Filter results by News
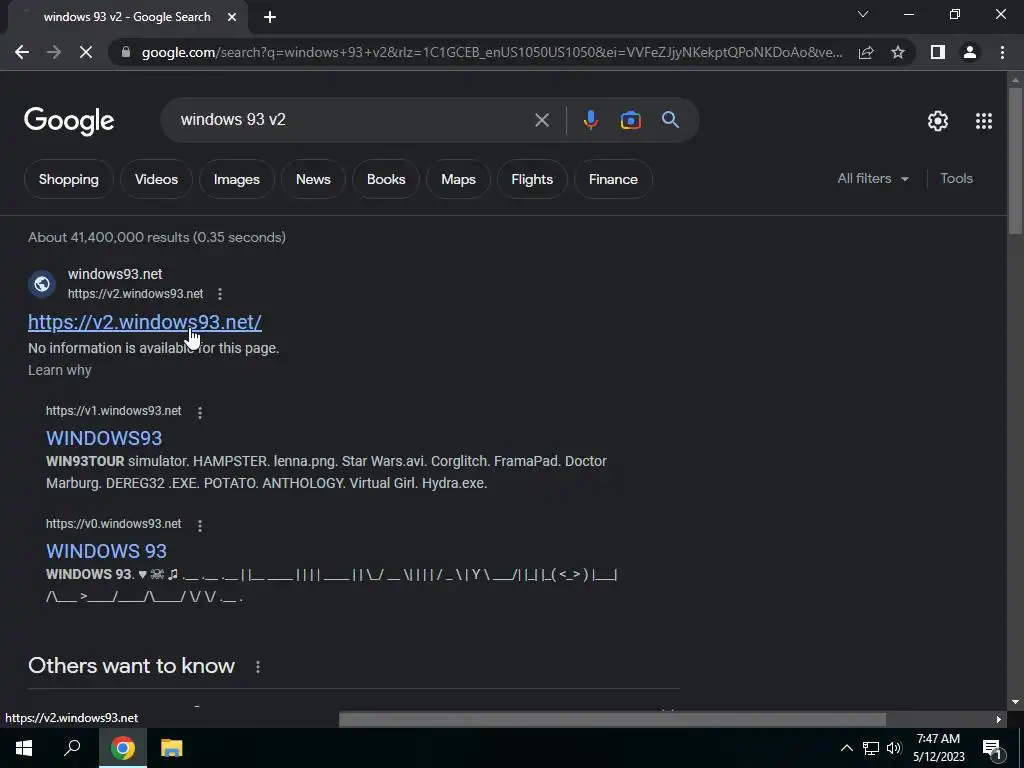The image size is (1024, 768). point(313,179)
